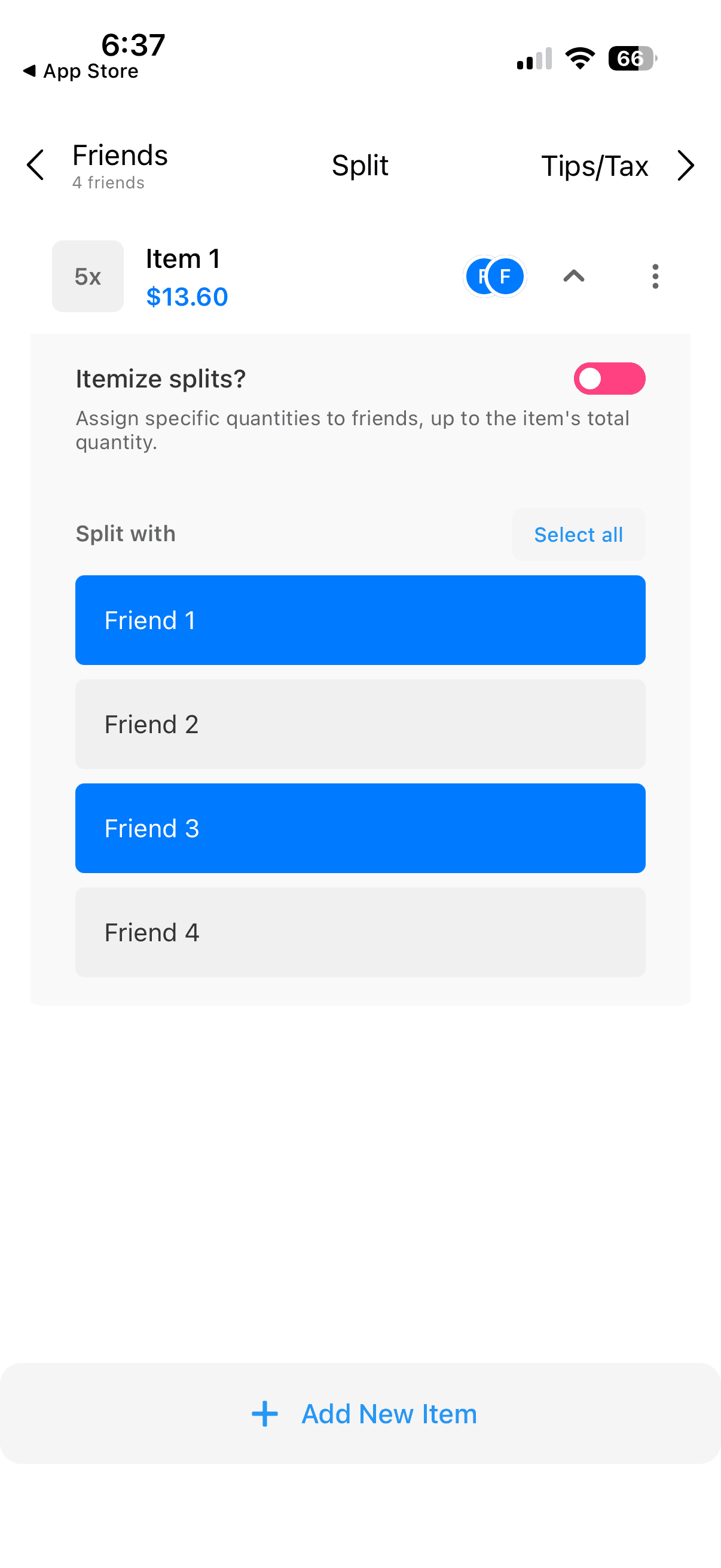Open the three-dot menu for Item 1
This screenshot has width=721, height=1568.
pos(655,276)
